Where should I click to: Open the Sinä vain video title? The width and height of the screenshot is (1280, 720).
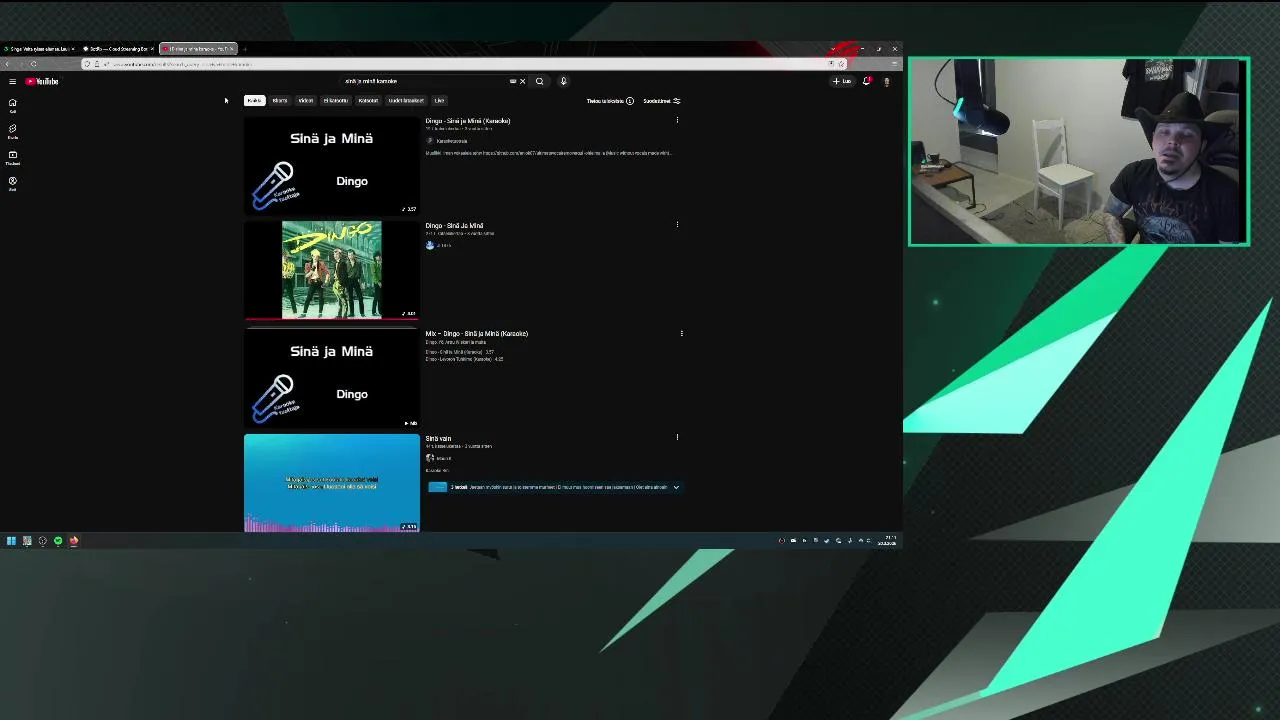coord(438,439)
